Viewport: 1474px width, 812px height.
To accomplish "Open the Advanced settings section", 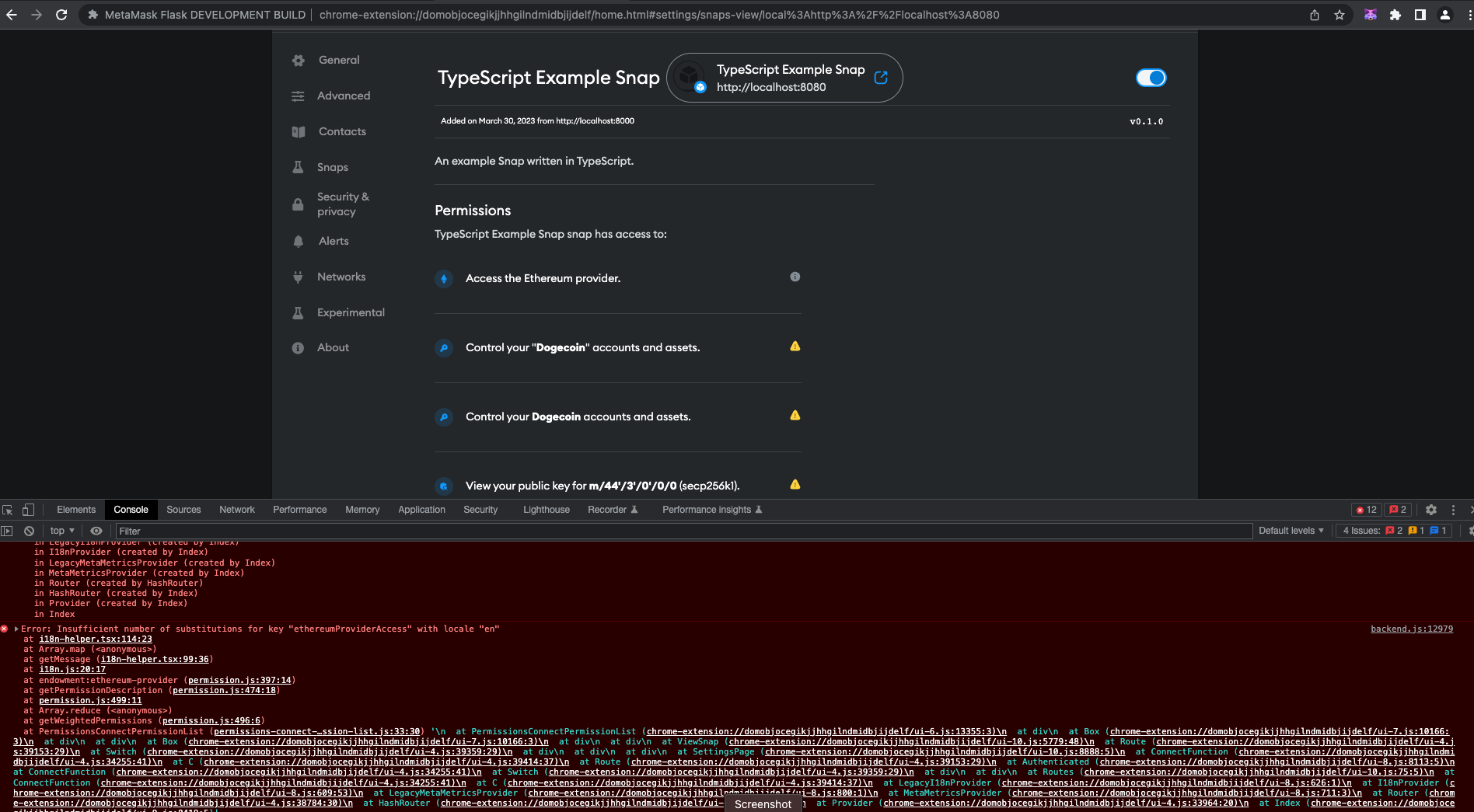I will (x=344, y=96).
